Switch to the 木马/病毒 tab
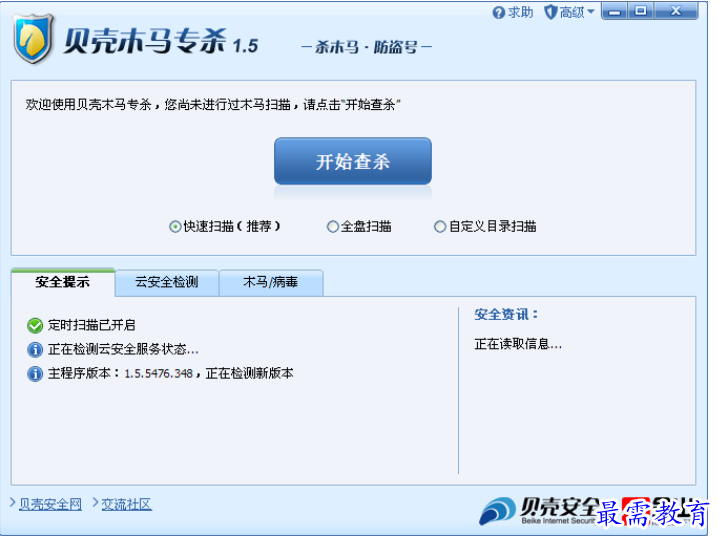 [x=271, y=282]
